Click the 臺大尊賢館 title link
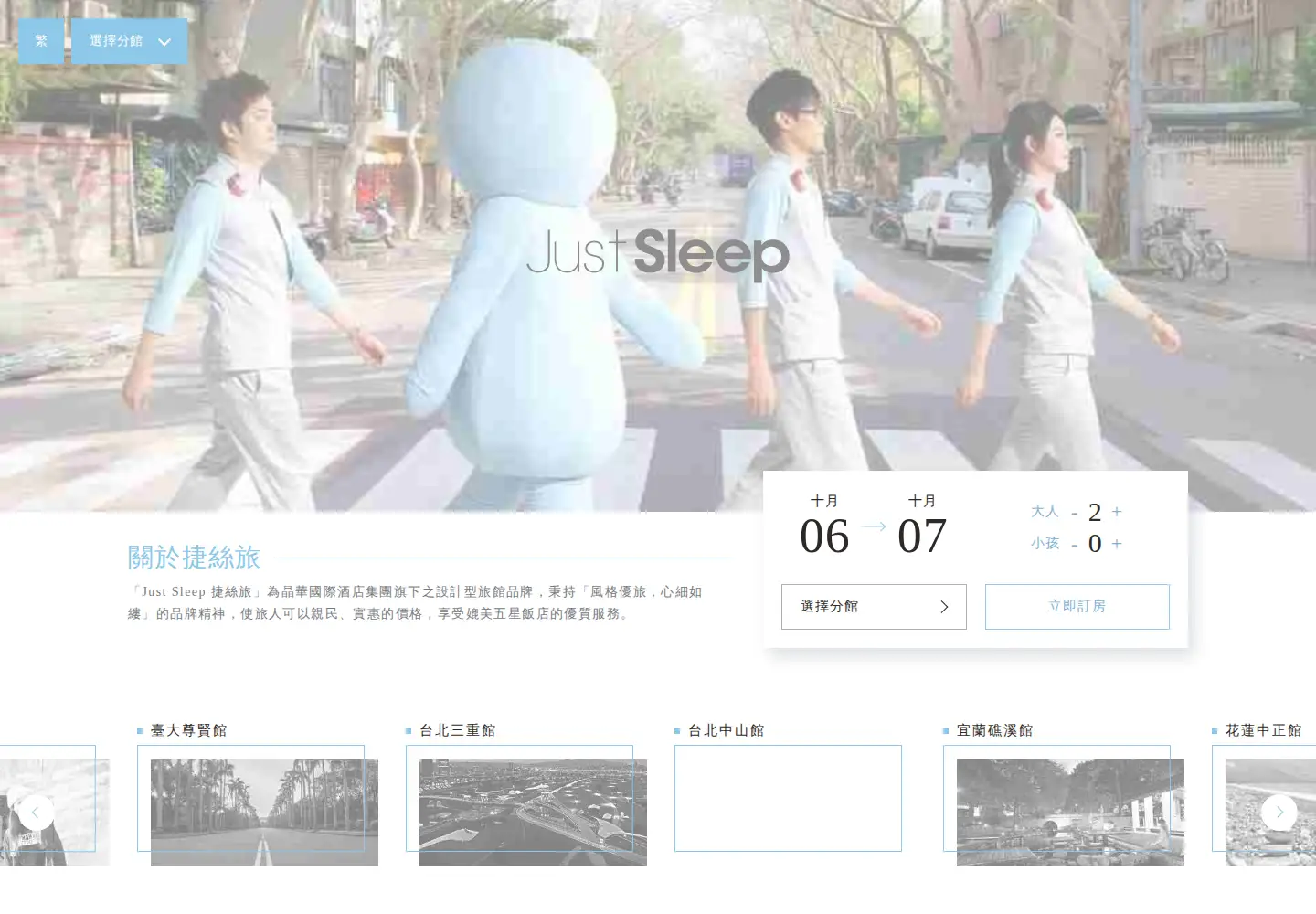Screen dimensions: 1316x914 tap(189, 730)
